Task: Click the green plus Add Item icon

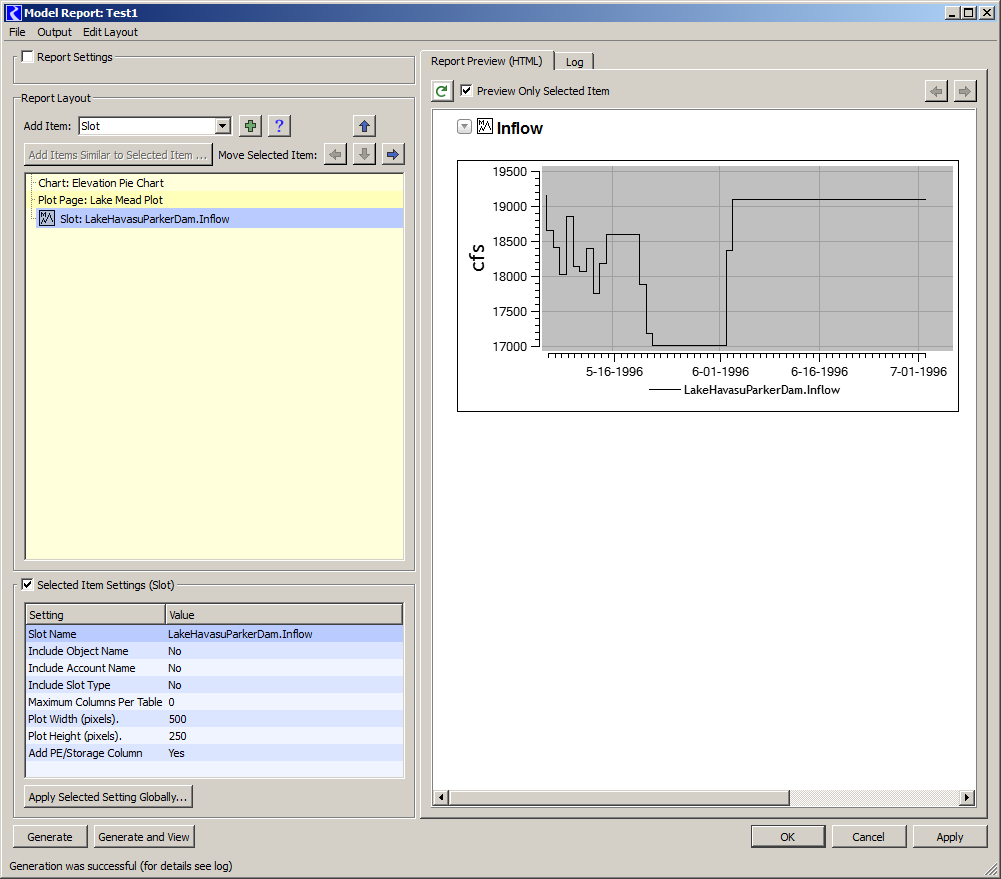Action: pos(250,126)
